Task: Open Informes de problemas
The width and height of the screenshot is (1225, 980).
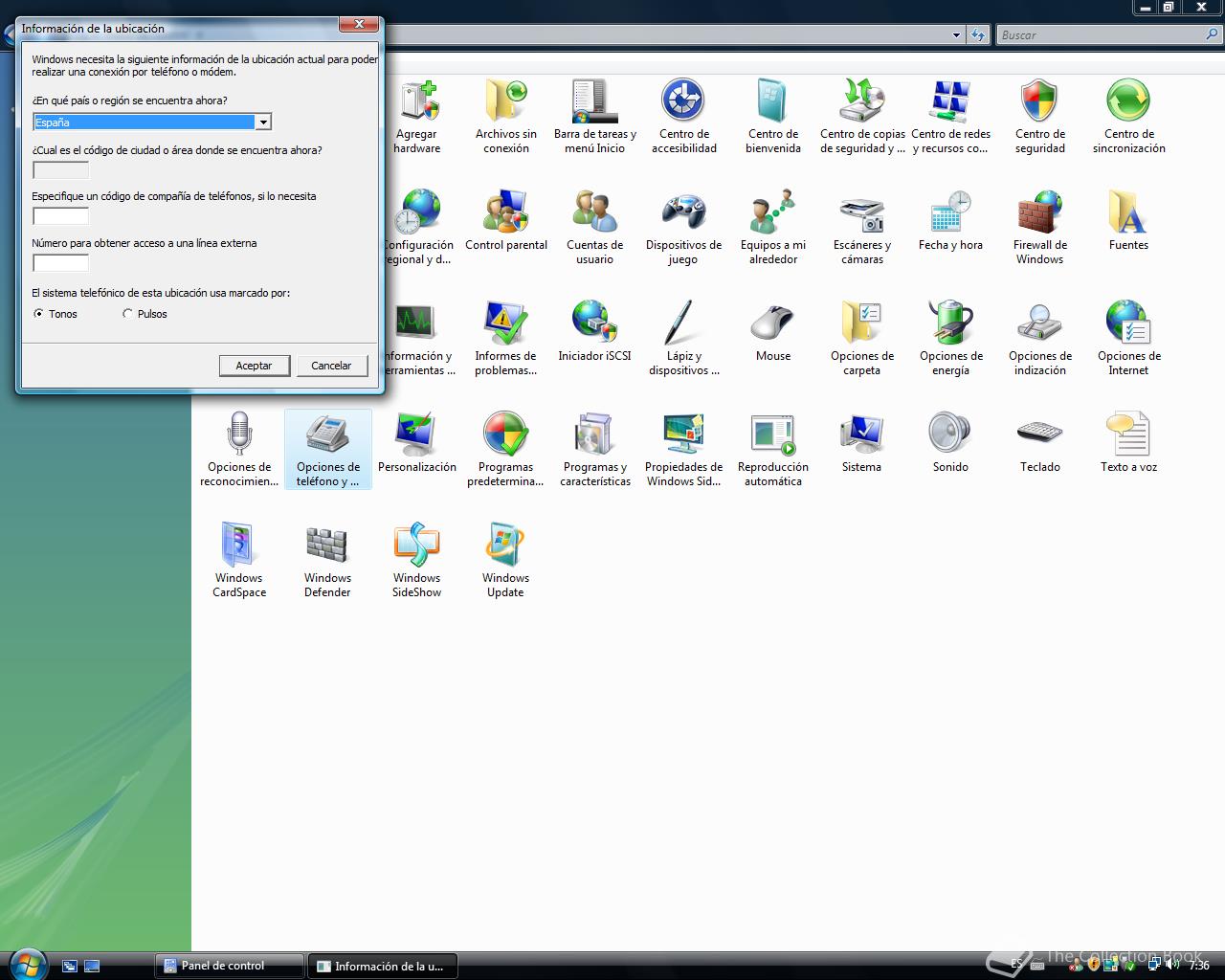Action: tap(506, 339)
